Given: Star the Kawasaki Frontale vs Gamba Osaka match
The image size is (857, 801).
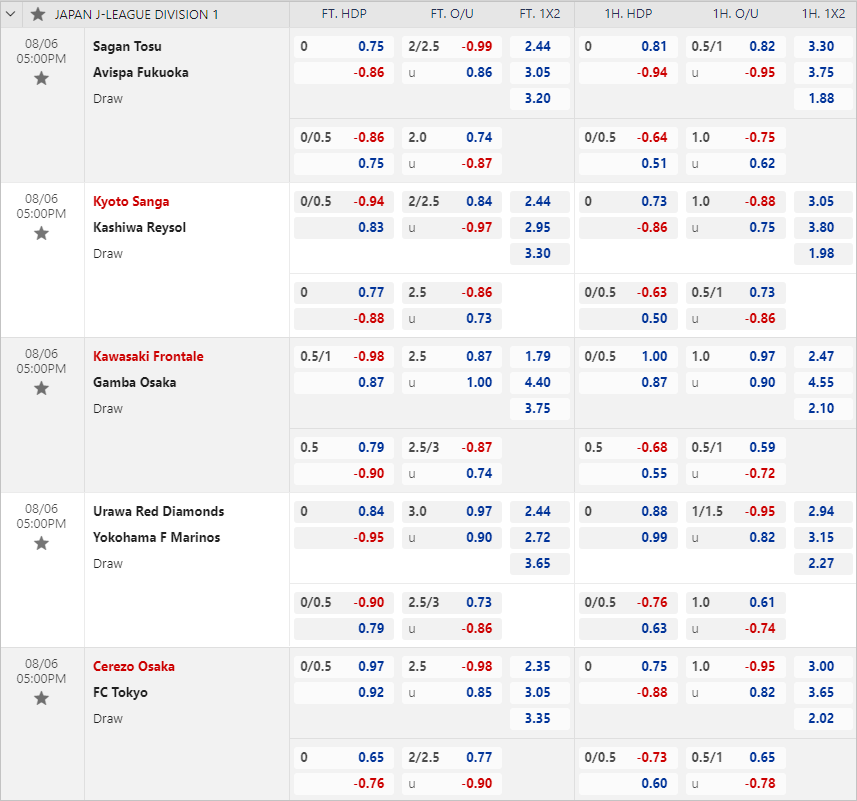Looking at the screenshot, I should [42, 388].
